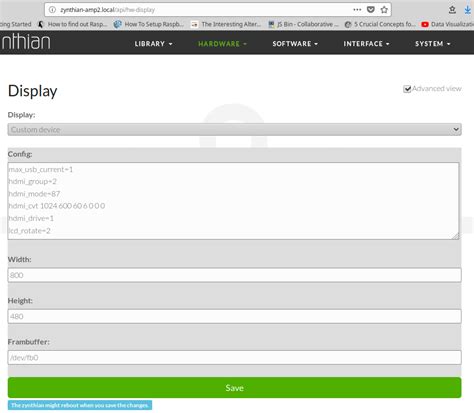The height and width of the screenshot is (413, 474).
Task: Click 'hdmi_cvt 1024 600 60 6 0 0 0' line
Action: click(x=57, y=206)
